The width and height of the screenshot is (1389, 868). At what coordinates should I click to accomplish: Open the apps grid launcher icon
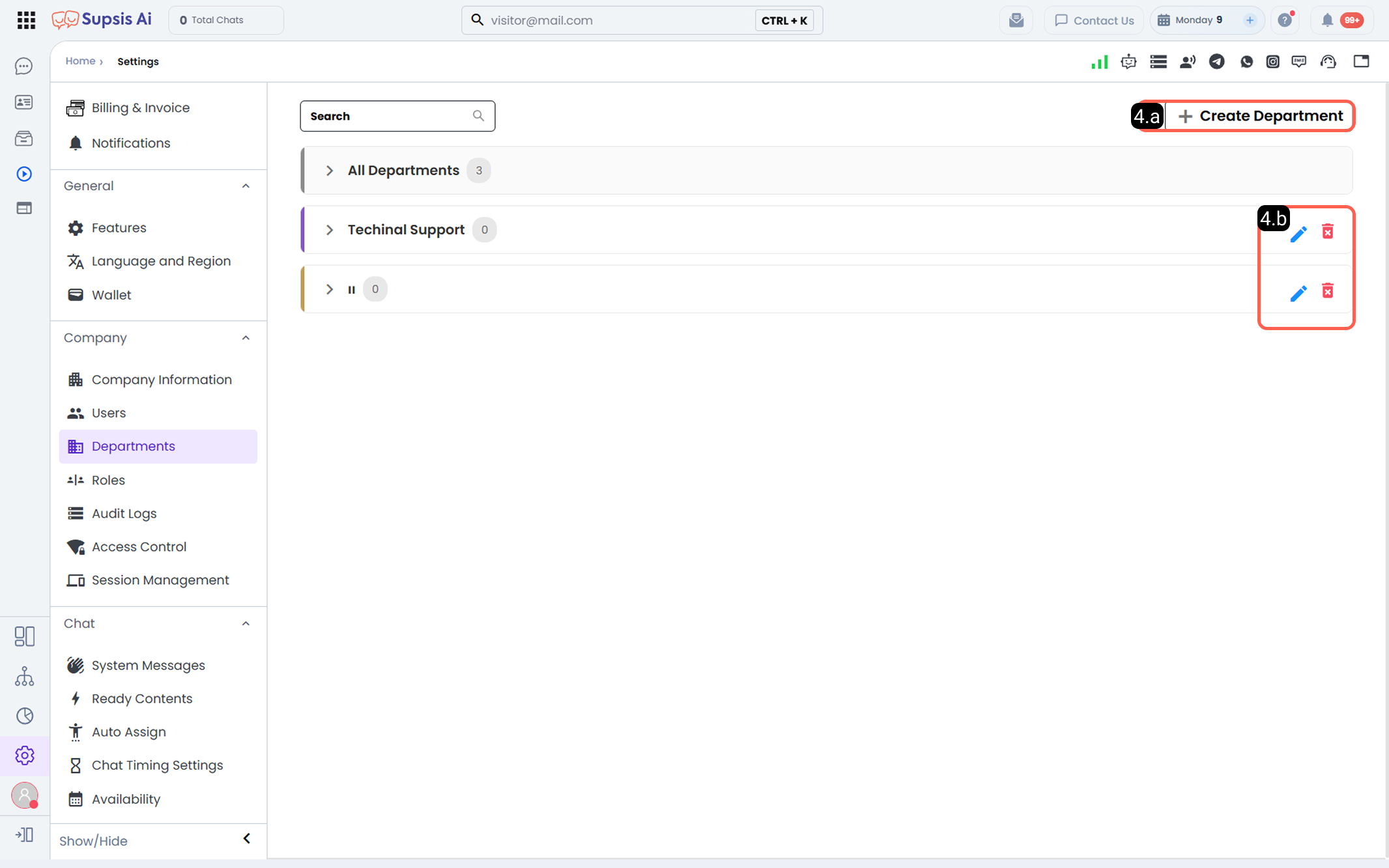point(26,20)
